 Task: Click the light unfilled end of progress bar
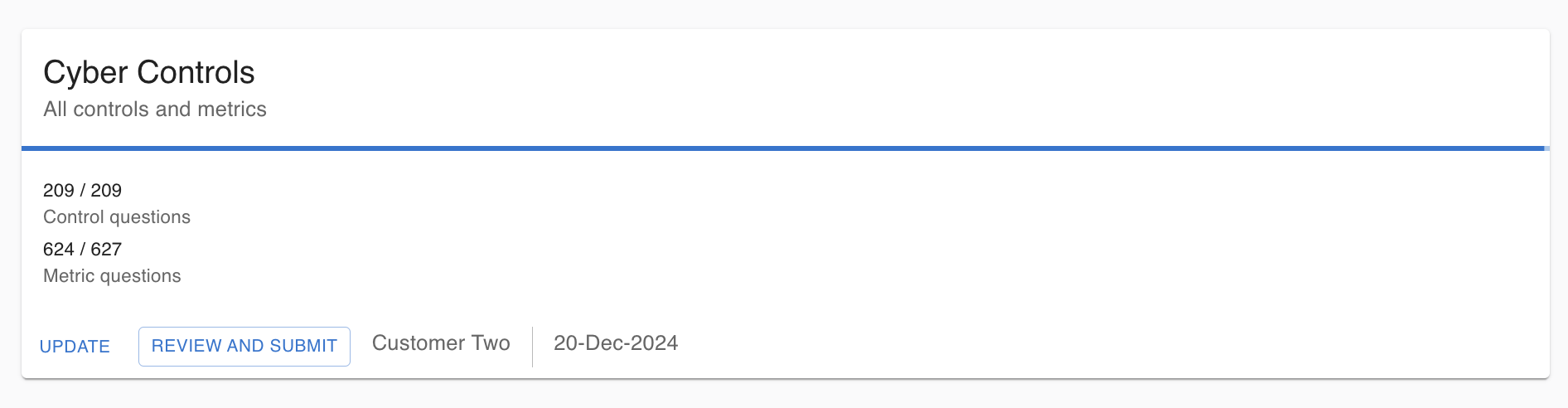(1546, 148)
